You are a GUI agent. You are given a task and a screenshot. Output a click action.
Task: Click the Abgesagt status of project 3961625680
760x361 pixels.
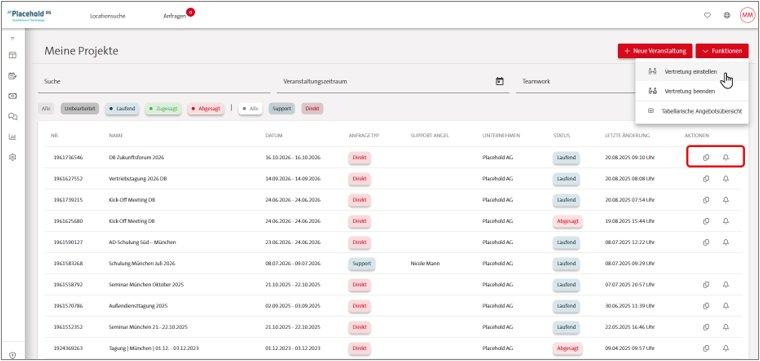pyautogui.click(x=568, y=221)
